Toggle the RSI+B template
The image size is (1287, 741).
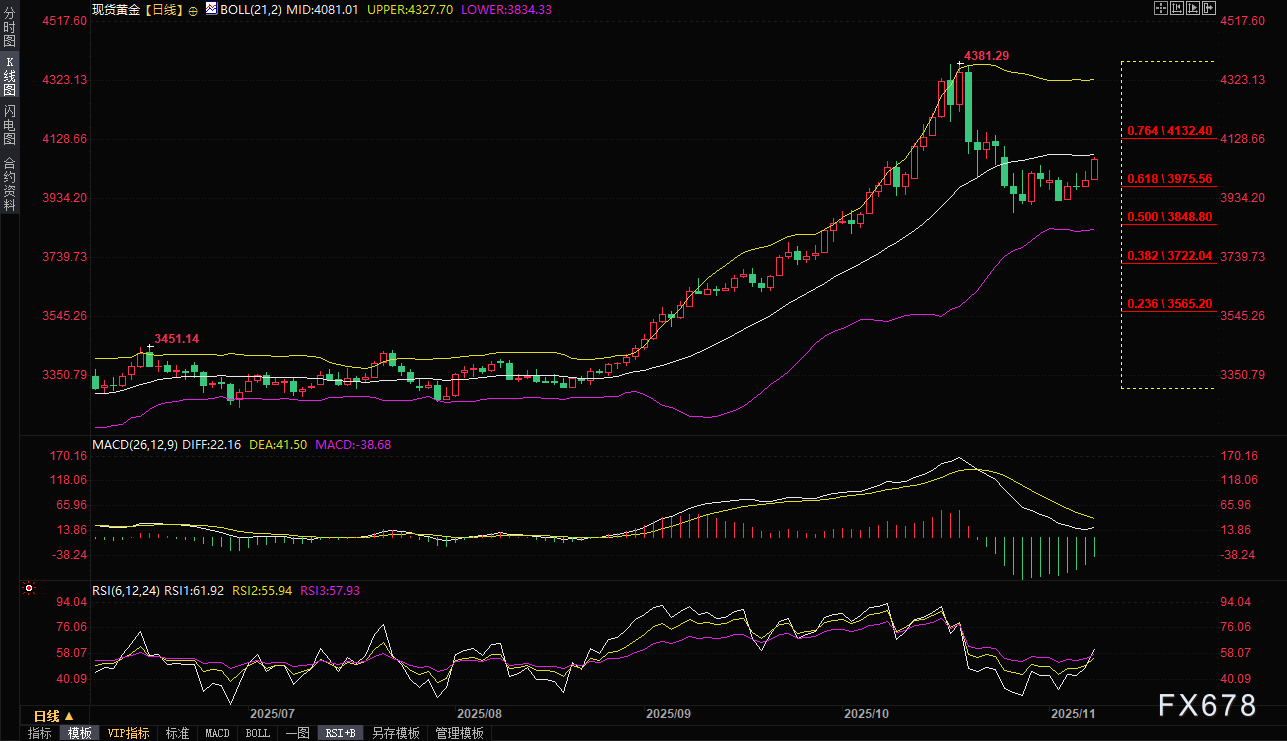tap(341, 733)
